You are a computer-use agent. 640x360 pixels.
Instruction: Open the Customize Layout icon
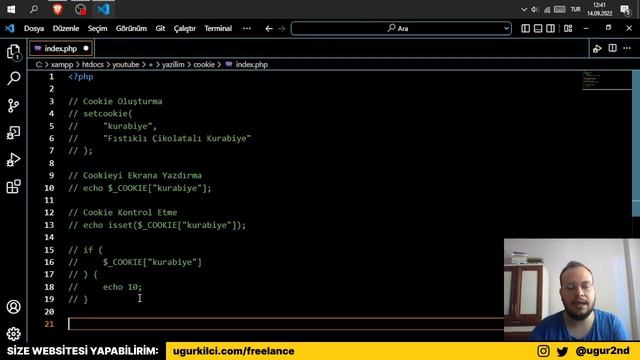568,28
